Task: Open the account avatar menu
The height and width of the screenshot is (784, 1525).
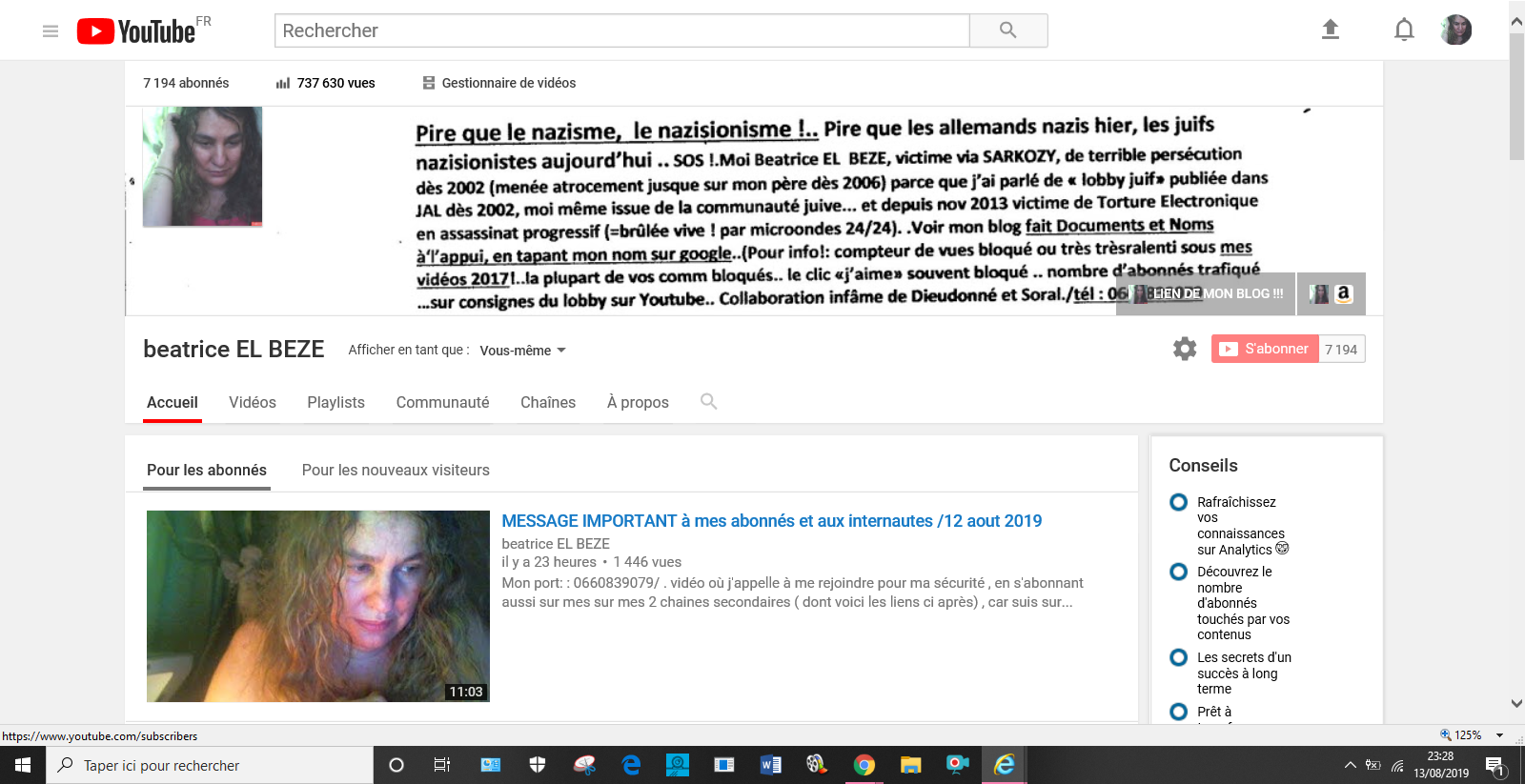Action: pos(1456,30)
